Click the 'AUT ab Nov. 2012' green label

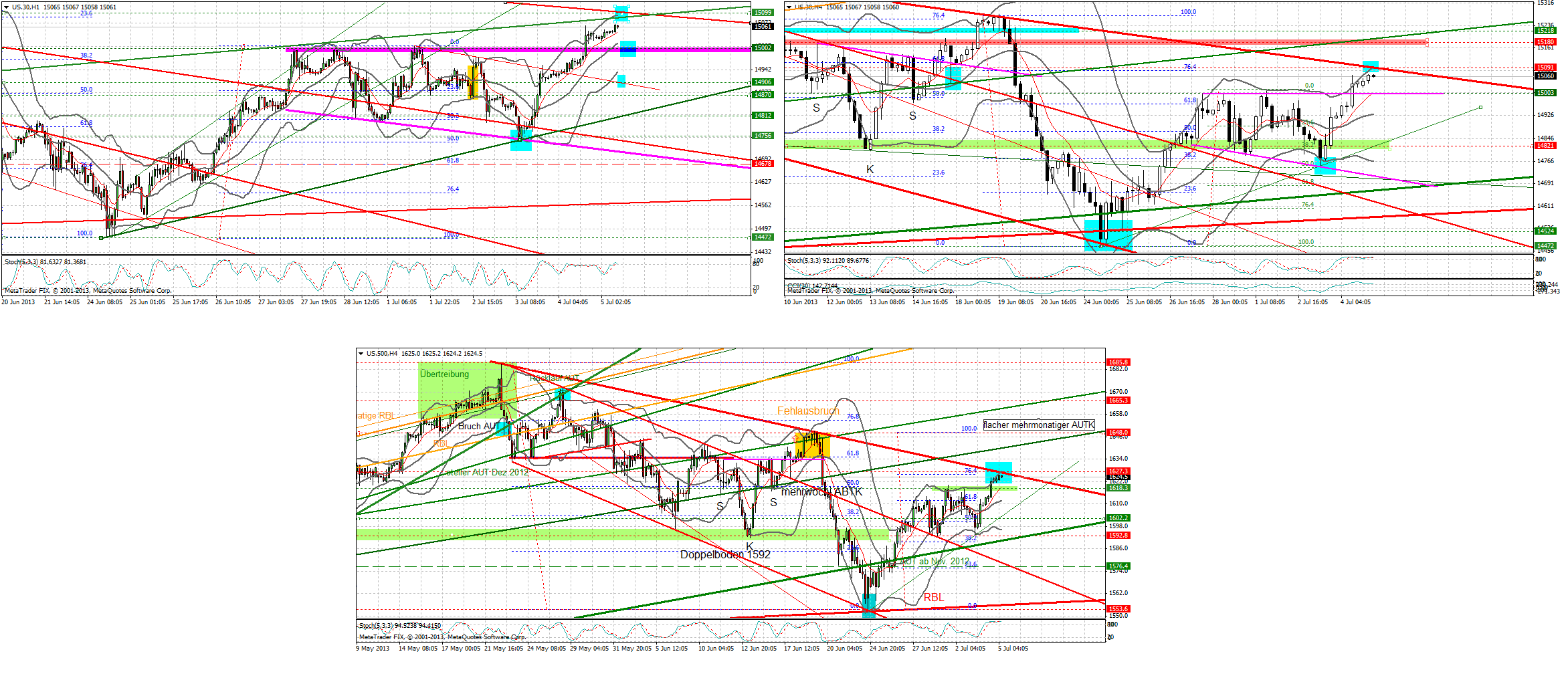(x=935, y=561)
